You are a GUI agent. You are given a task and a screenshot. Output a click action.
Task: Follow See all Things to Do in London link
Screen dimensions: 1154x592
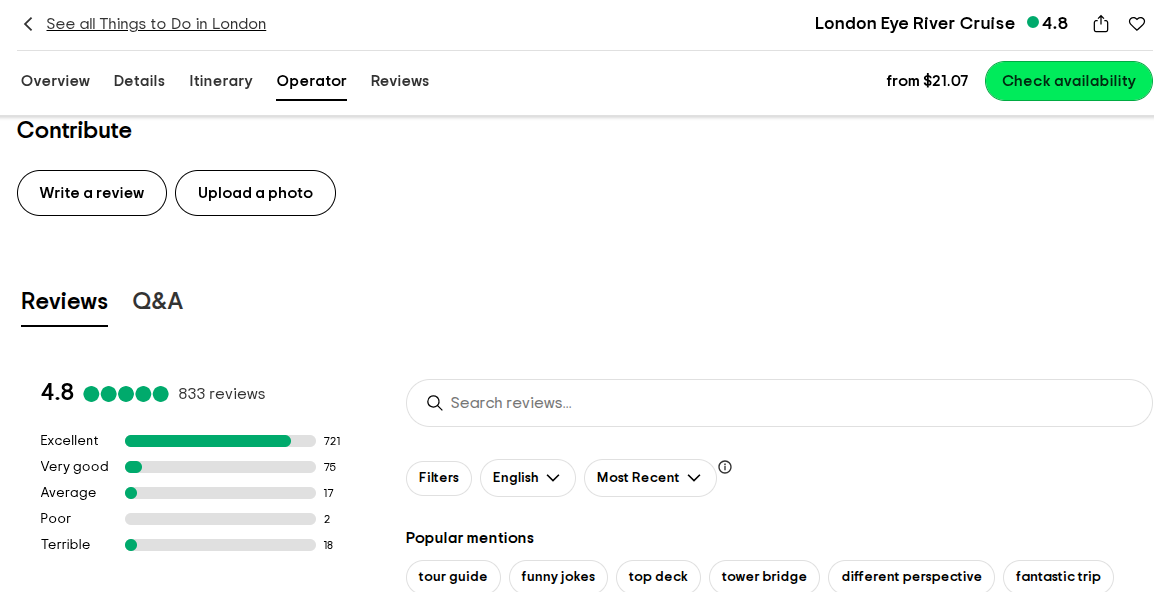(x=156, y=24)
